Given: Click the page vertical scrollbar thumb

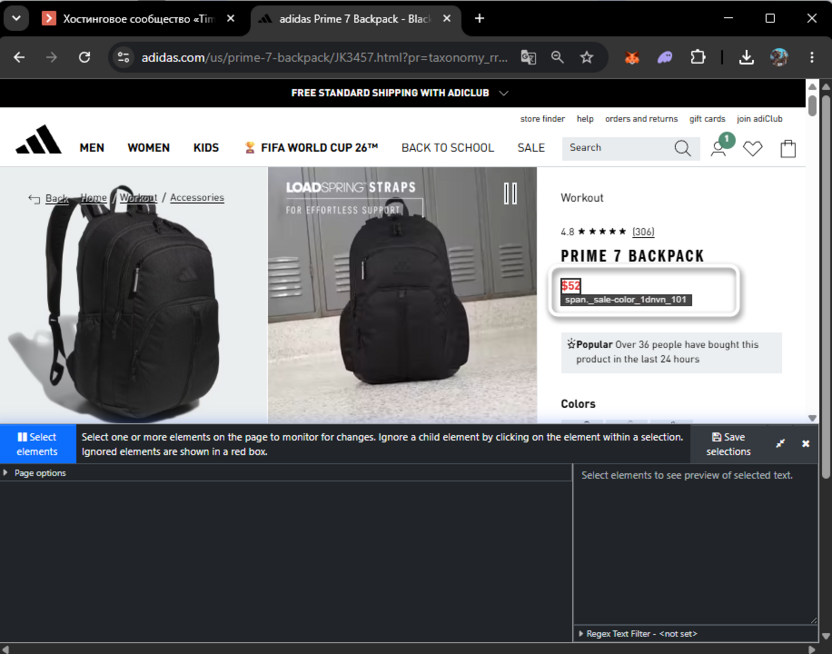Looking at the screenshot, I should [x=812, y=104].
